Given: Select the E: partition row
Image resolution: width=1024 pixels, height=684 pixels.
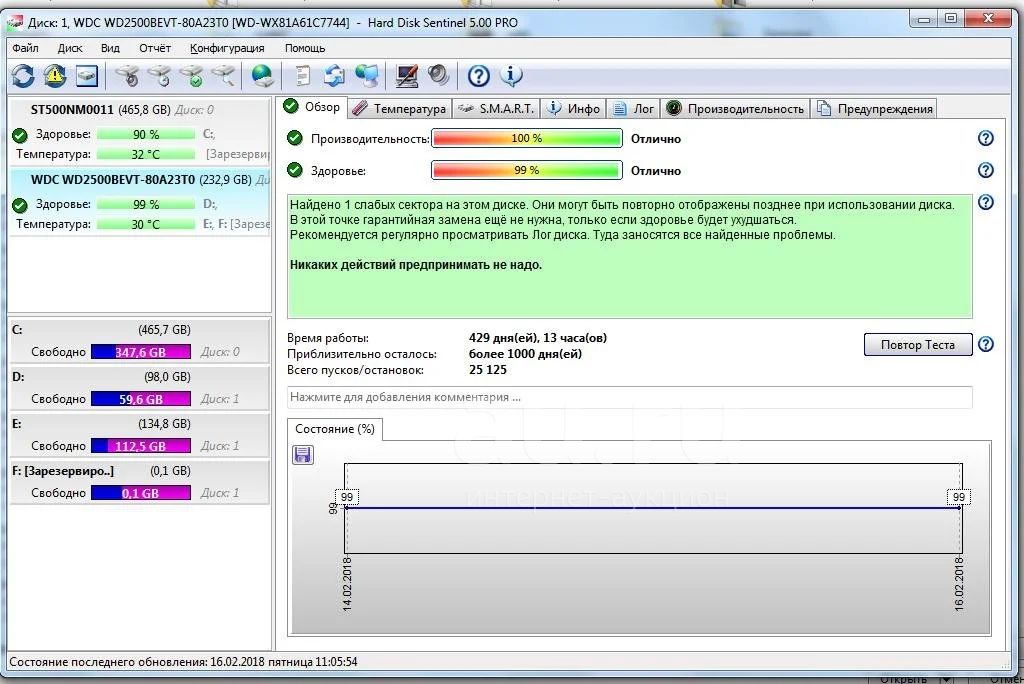Looking at the screenshot, I should click(x=140, y=435).
